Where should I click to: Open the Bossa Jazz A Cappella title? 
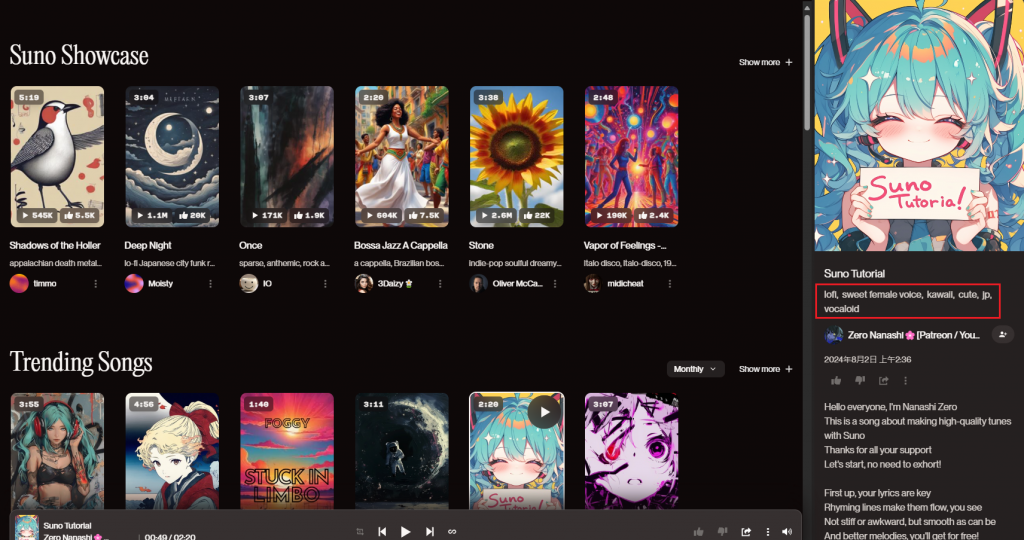401,246
